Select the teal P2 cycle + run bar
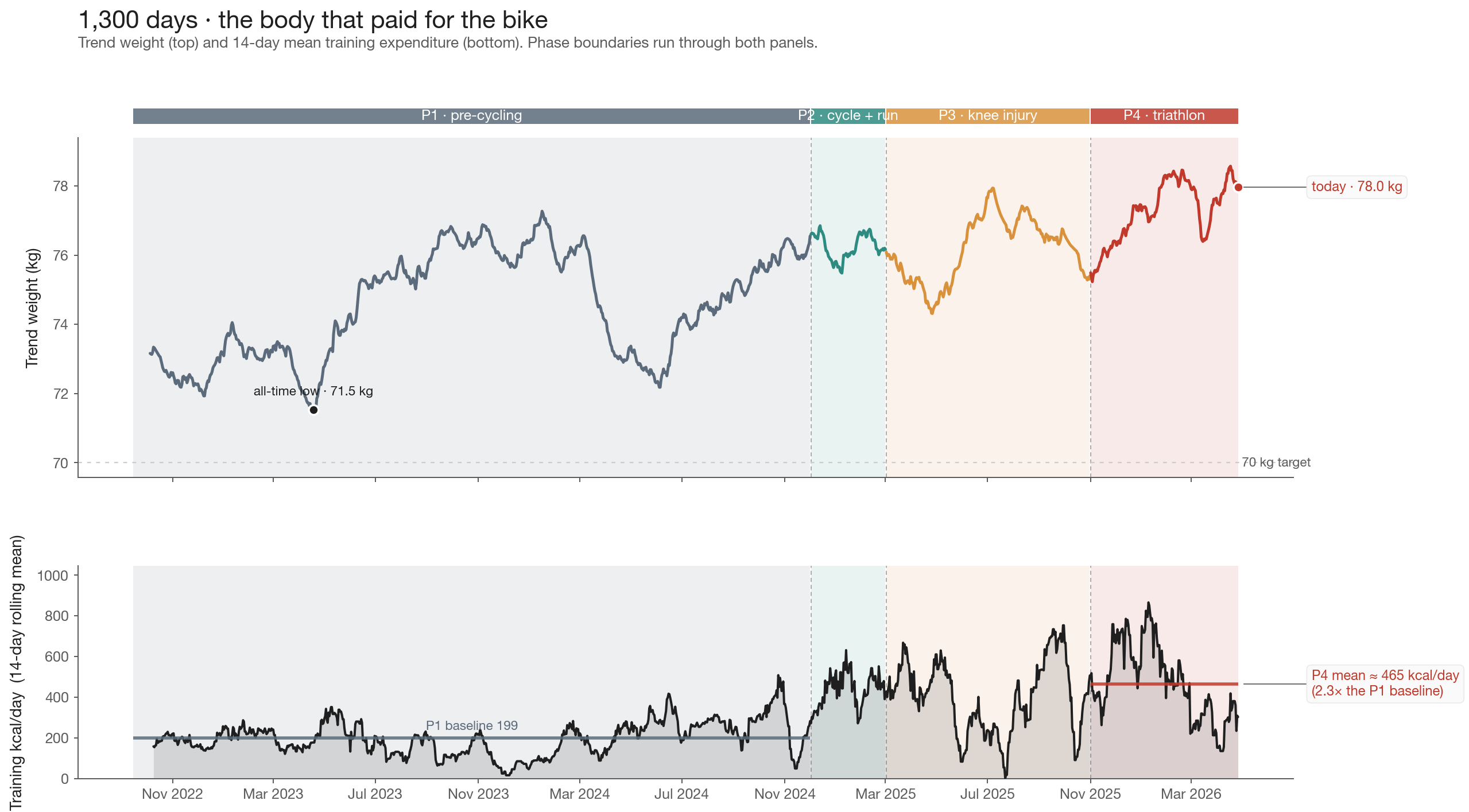Image resolution: width=1469 pixels, height=812 pixels. coord(848,115)
